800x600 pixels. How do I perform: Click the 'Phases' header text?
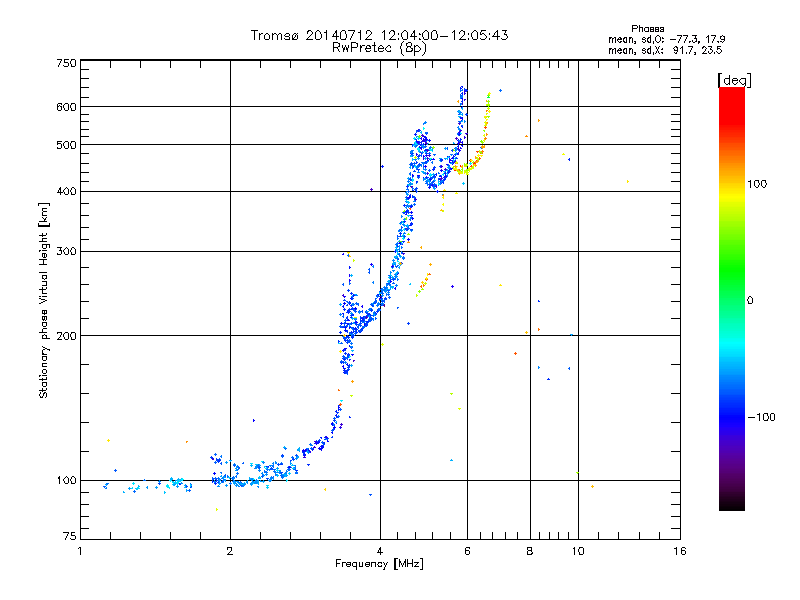pos(647,29)
